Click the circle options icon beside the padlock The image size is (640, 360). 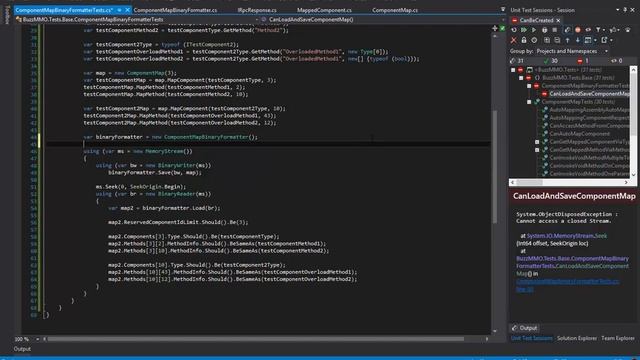[x=534, y=40]
